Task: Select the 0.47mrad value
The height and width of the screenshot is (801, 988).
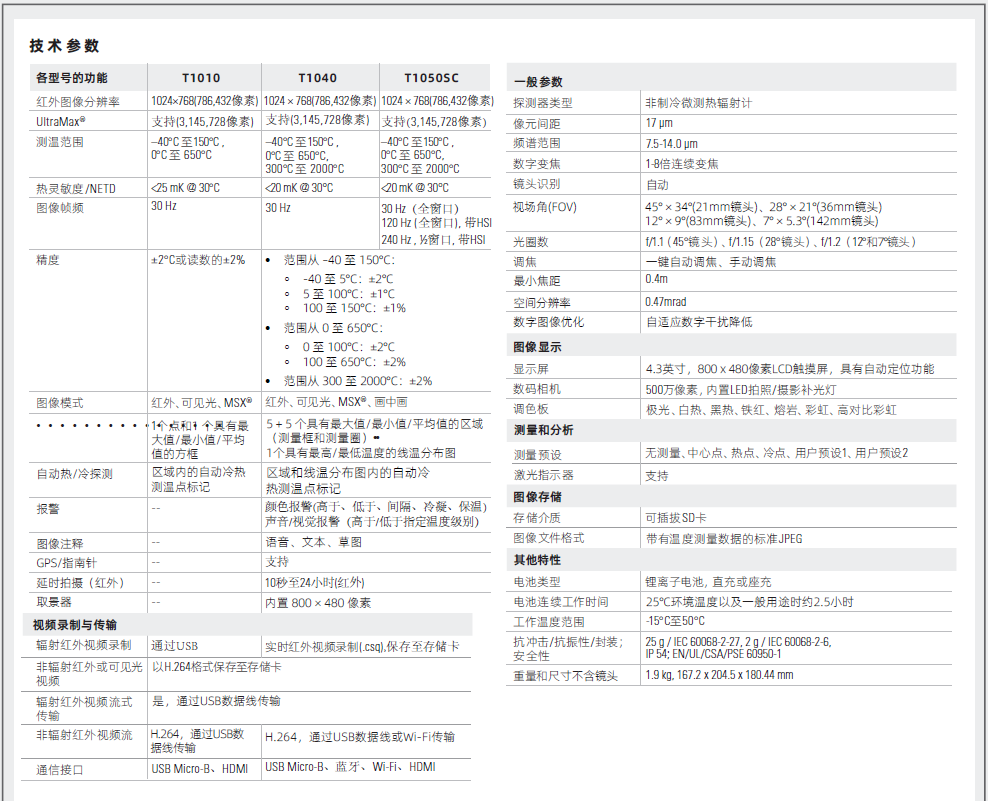Action: [665, 302]
